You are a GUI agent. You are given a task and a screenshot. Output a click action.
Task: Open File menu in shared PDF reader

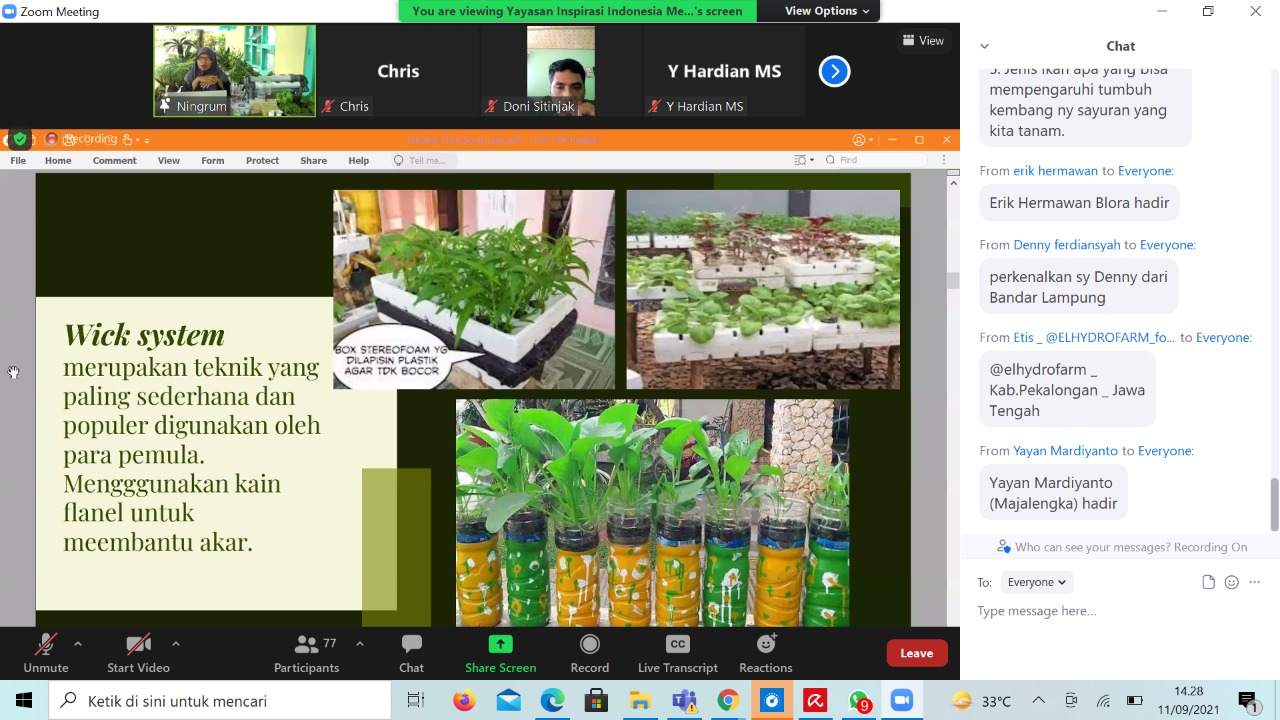tap(18, 160)
